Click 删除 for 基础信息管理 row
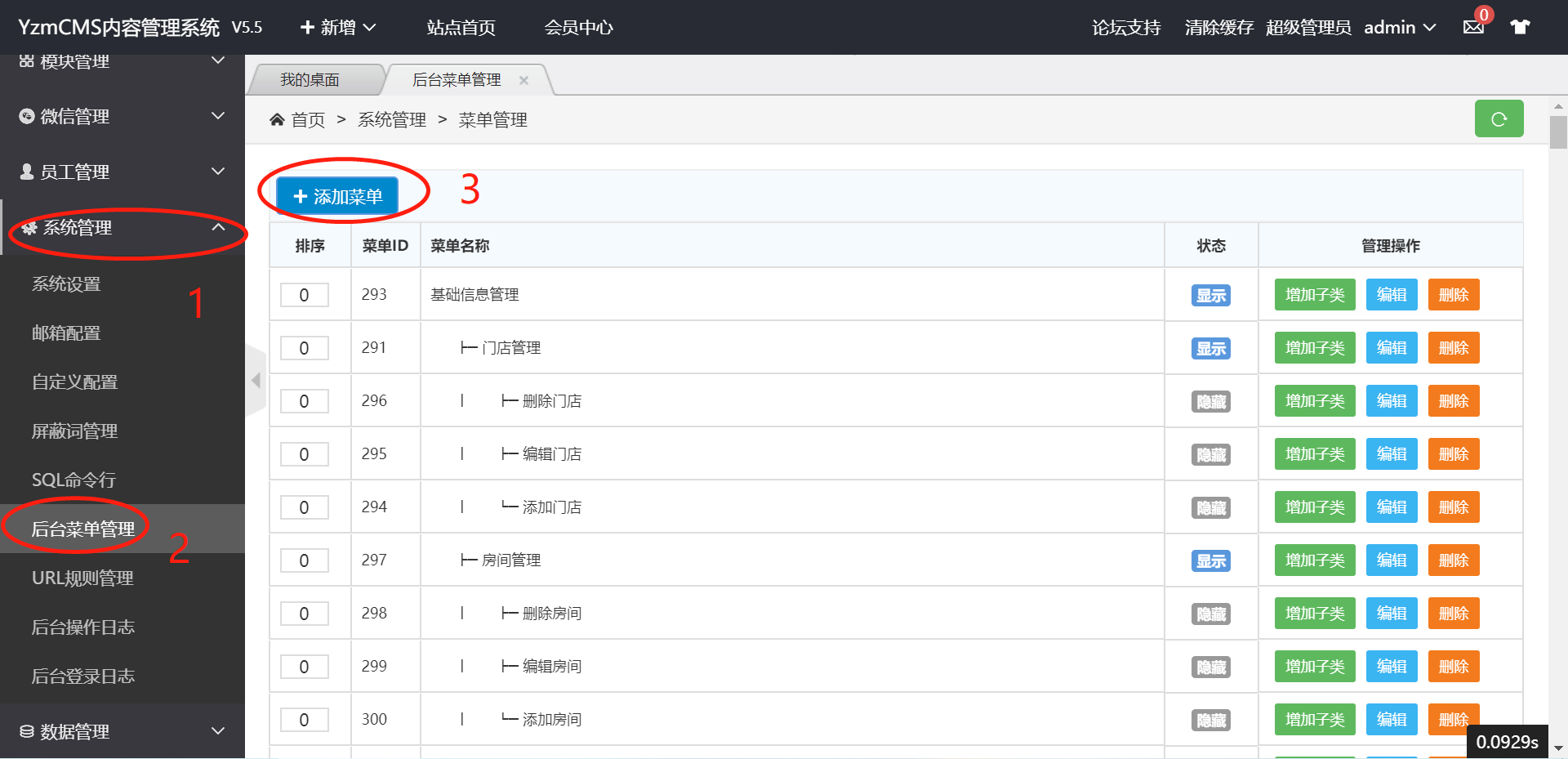The height and width of the screenshot is (759, 1568). pyautogui.click(x=1454, y=295)
